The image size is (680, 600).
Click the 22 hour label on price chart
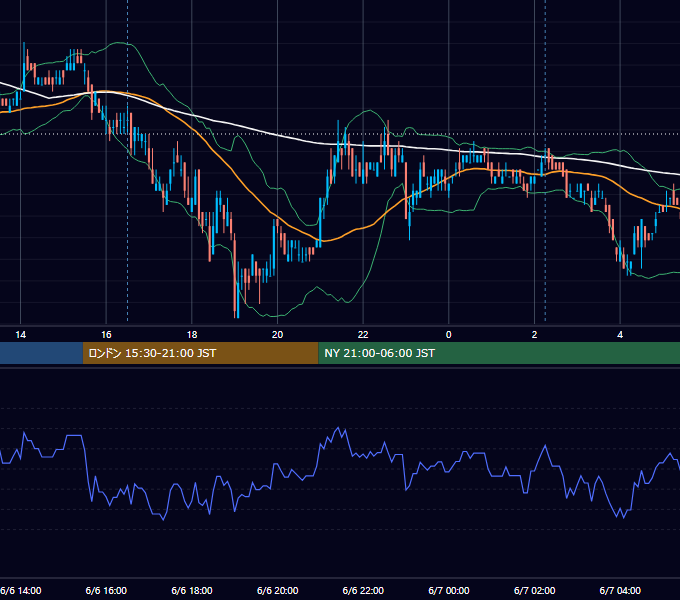click(x=363, y=335)
